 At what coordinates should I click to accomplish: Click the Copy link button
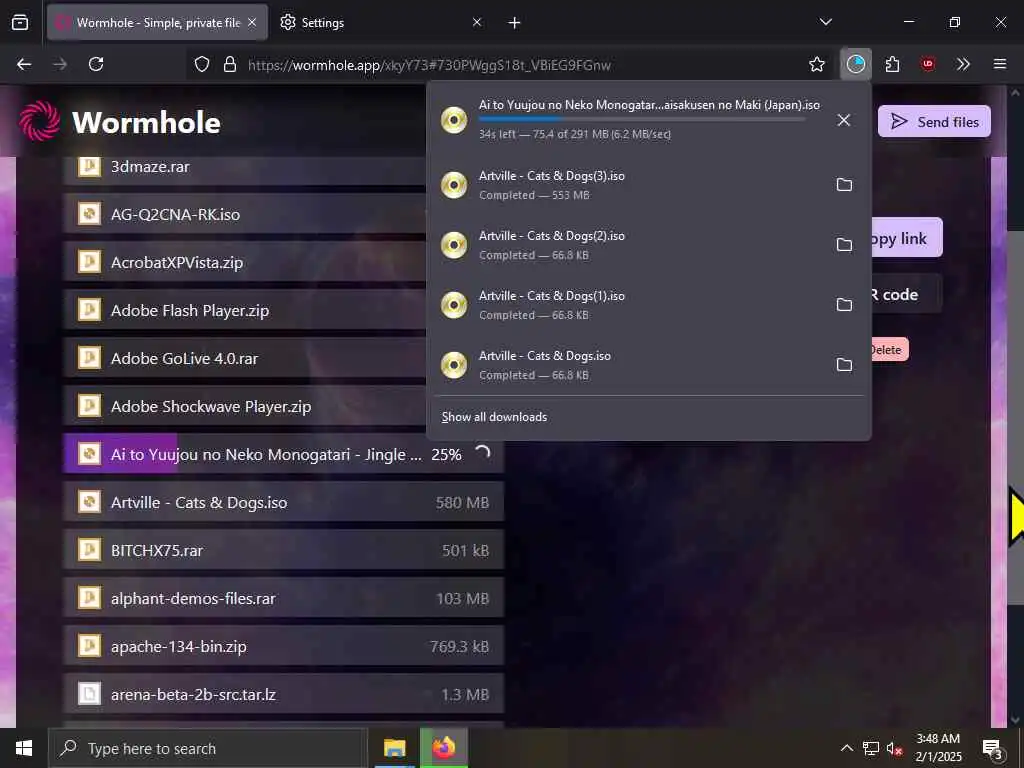tap(907, 238)
